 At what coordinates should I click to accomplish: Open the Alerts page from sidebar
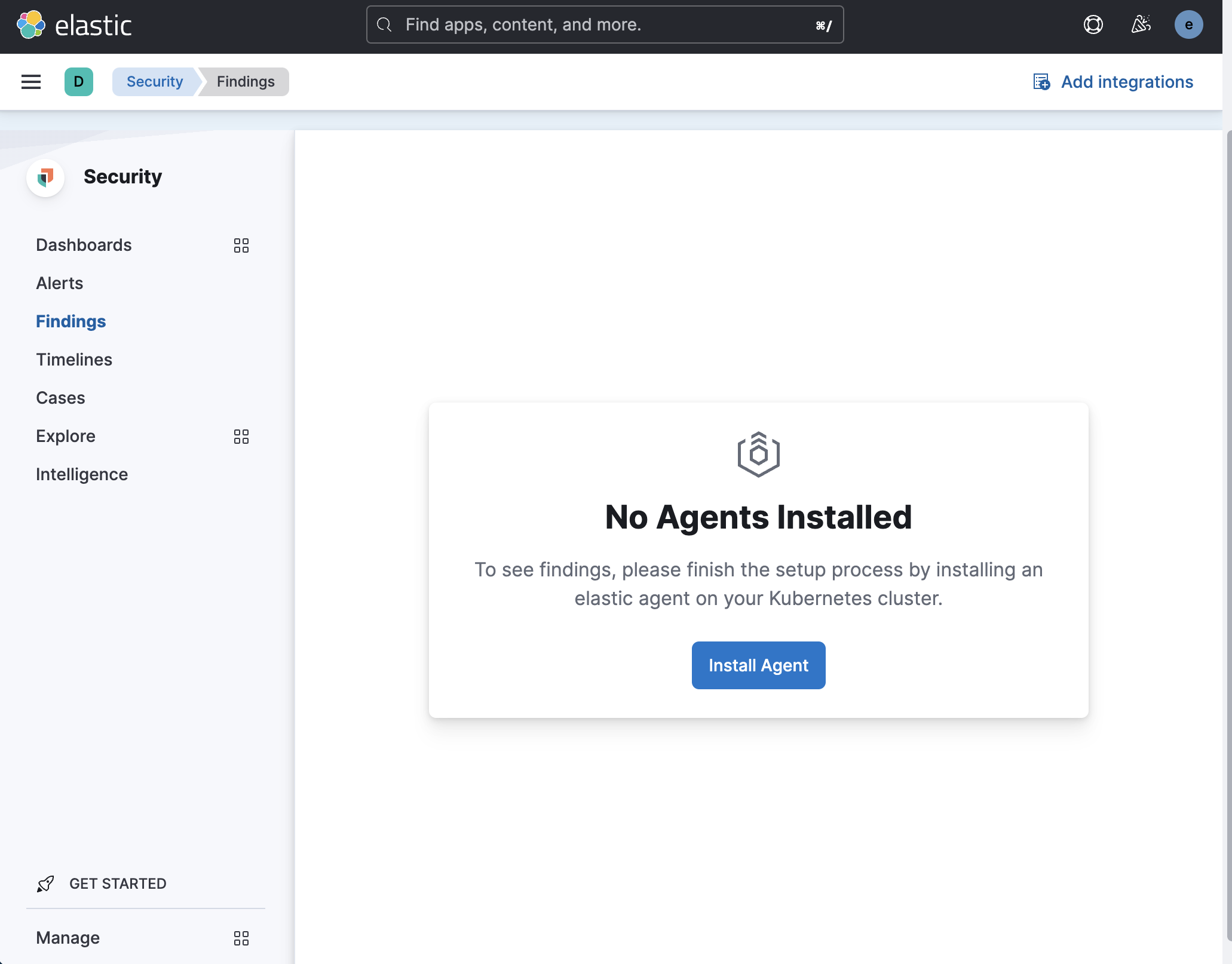[x=59, y=283]
